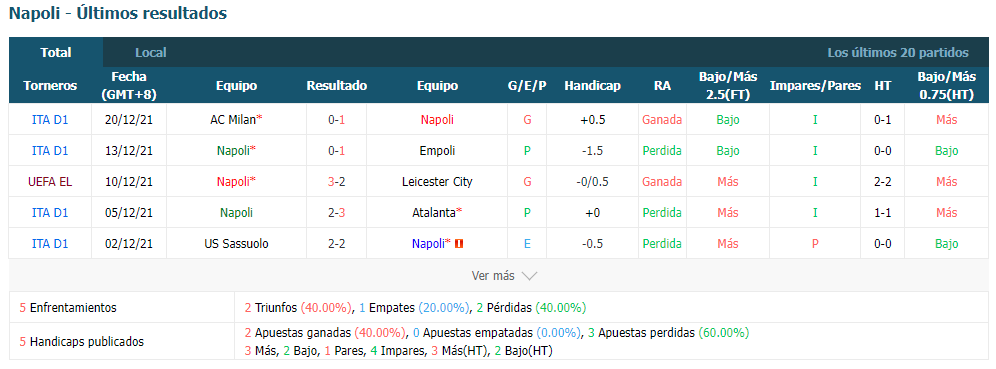Expand the Ver más chevron arrow
996x369 pixels.
coord(529,276)
